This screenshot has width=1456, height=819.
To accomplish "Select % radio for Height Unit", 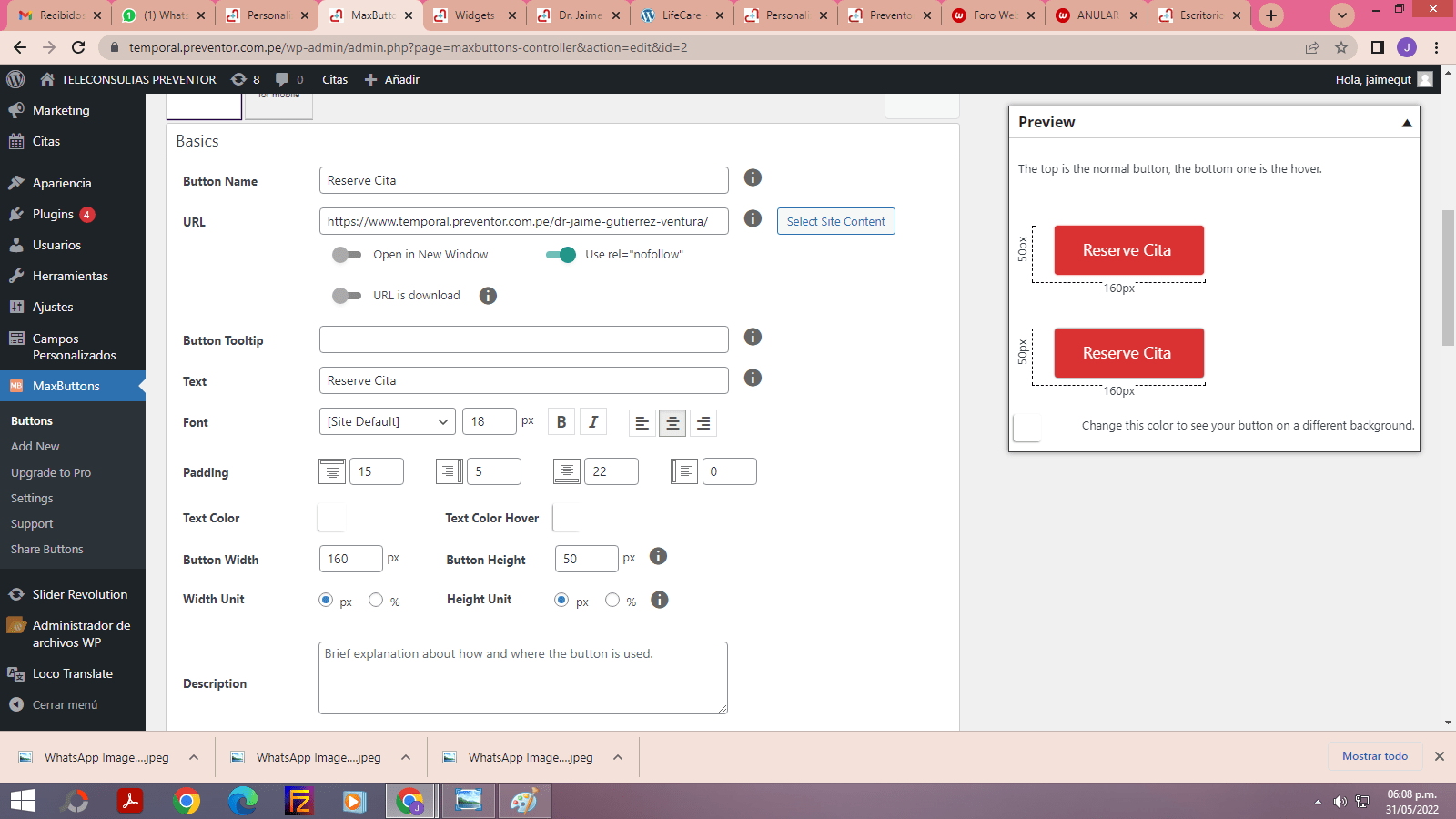I will (x=612, y=600).
